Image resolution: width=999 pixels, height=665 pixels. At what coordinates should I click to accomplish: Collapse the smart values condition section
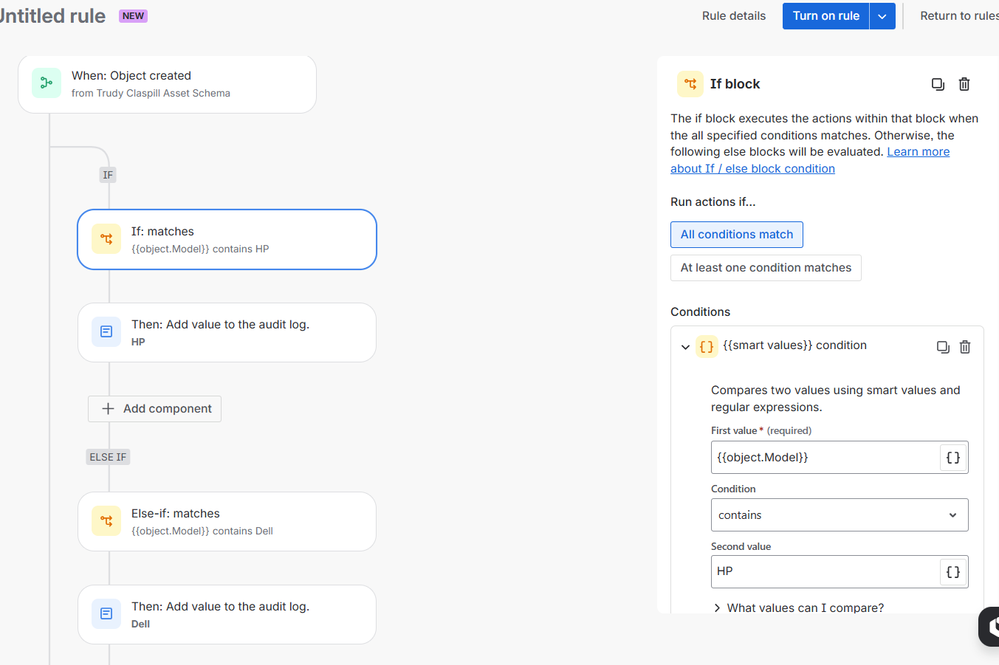[685, 347]
